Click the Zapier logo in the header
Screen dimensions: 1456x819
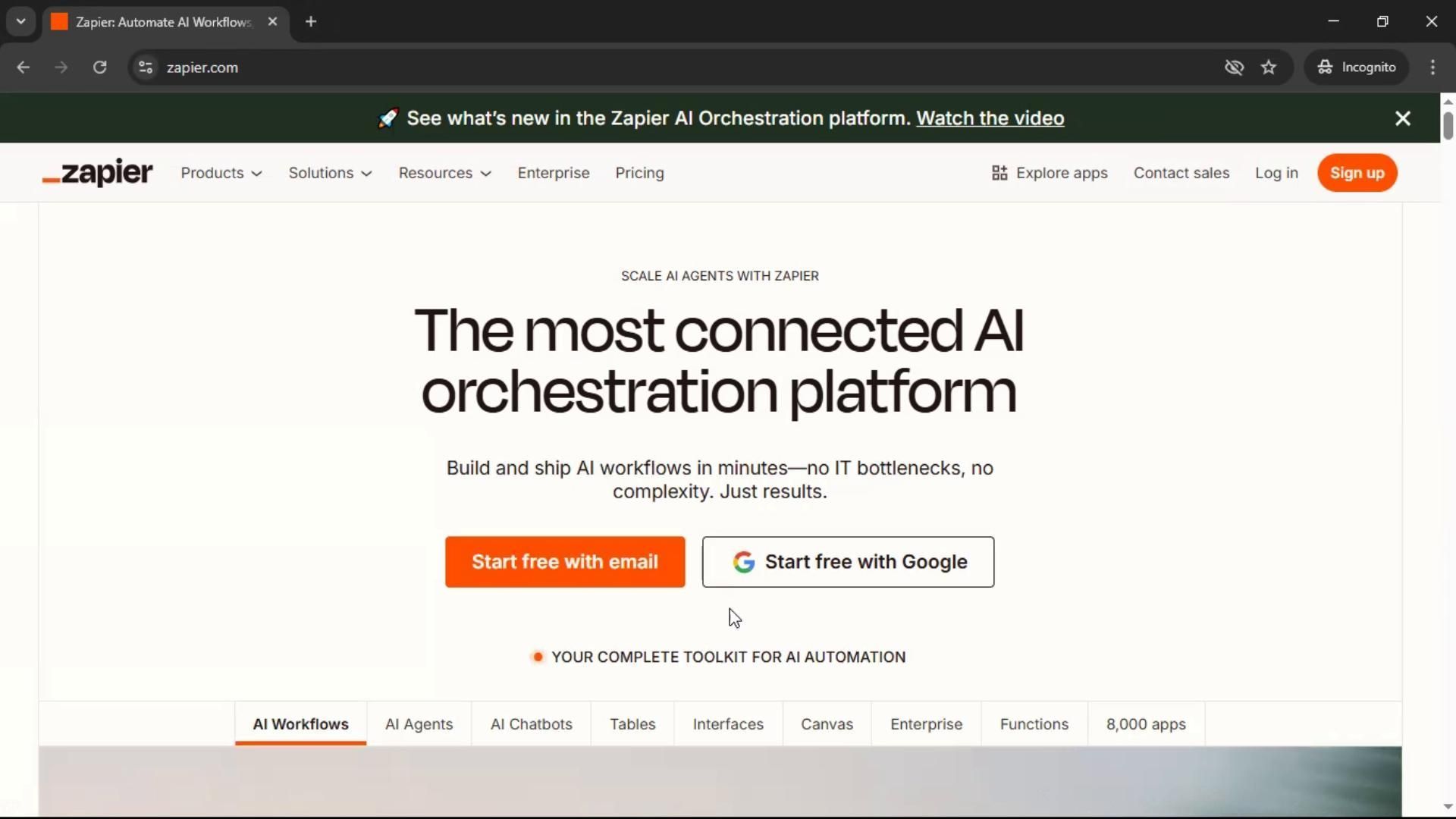pos(97,173)
